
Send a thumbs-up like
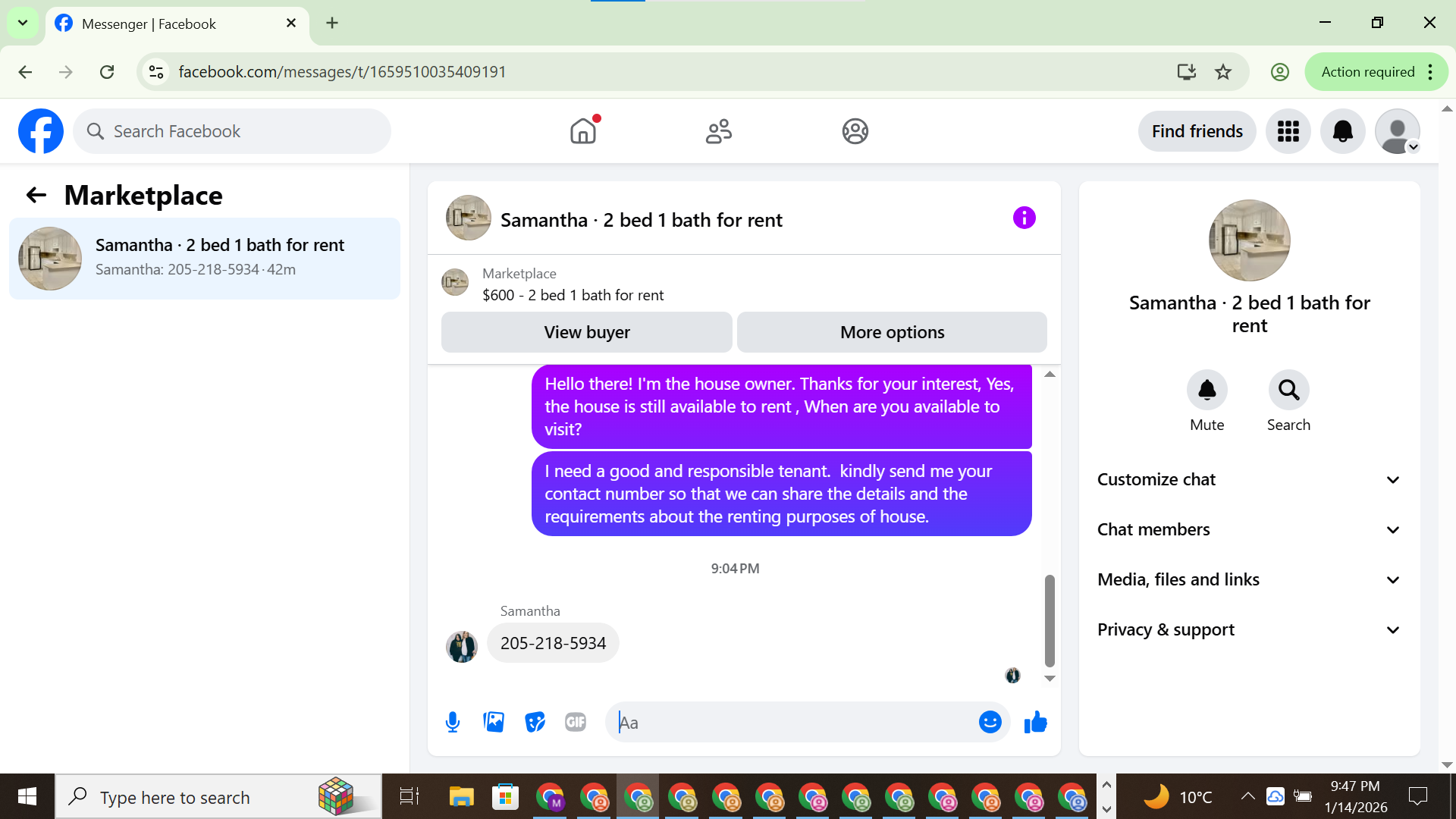pyautogui.click(x=1035, y=722)
